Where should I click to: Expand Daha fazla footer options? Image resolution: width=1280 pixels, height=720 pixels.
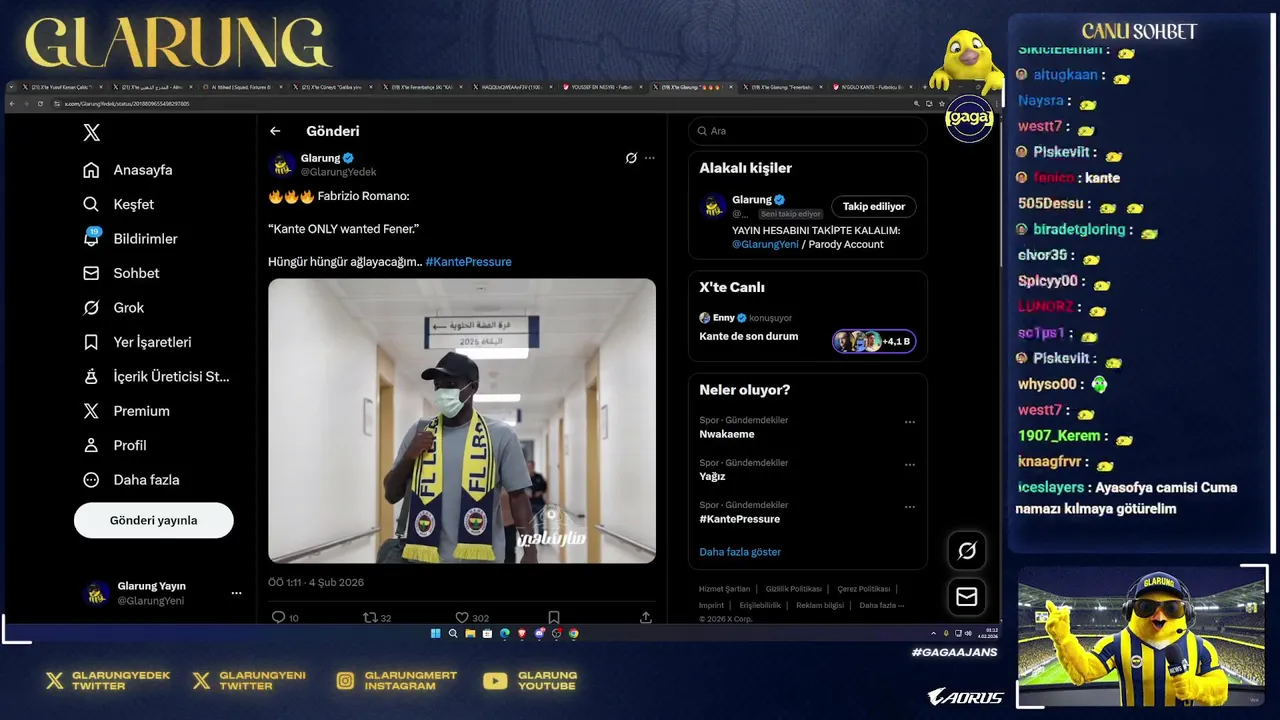click(x=881, y=605)
